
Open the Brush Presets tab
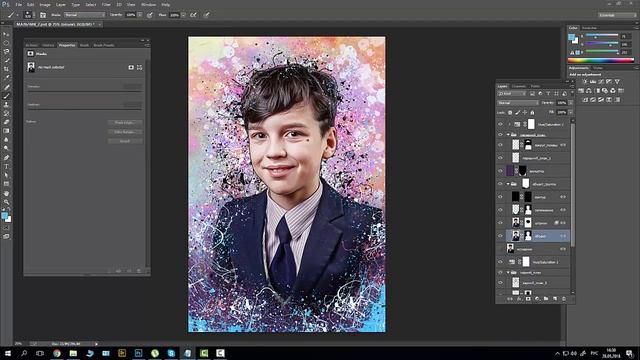click(x=104, y=45)
